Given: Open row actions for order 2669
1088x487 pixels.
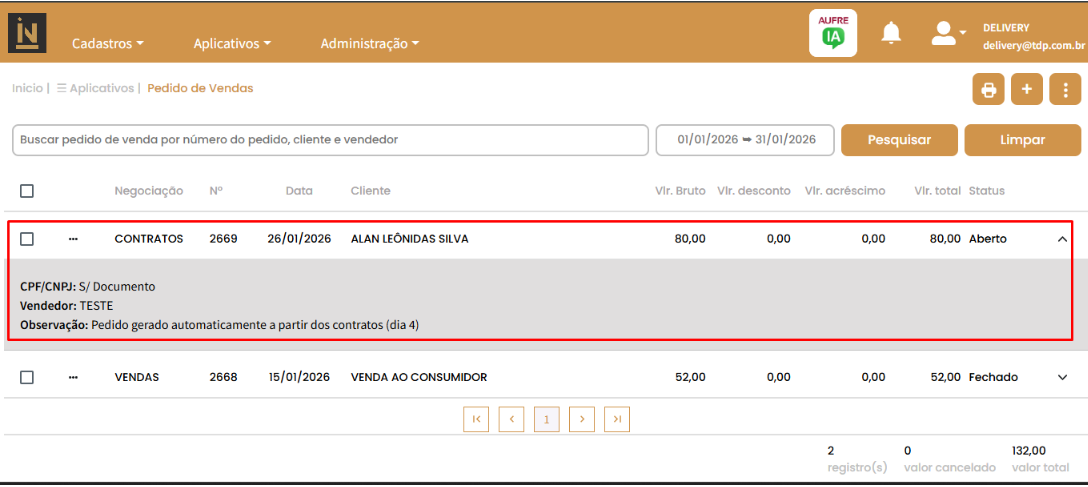Looking at the screenshot, I should (x=73, y=239).
